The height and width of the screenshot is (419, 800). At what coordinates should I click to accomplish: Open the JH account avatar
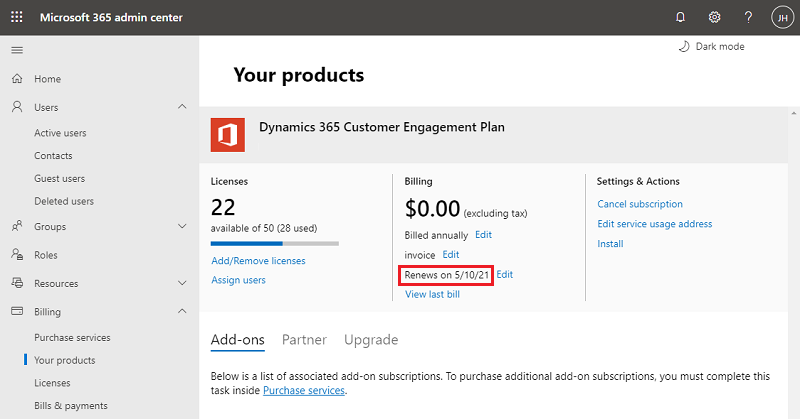click(781, 17)
